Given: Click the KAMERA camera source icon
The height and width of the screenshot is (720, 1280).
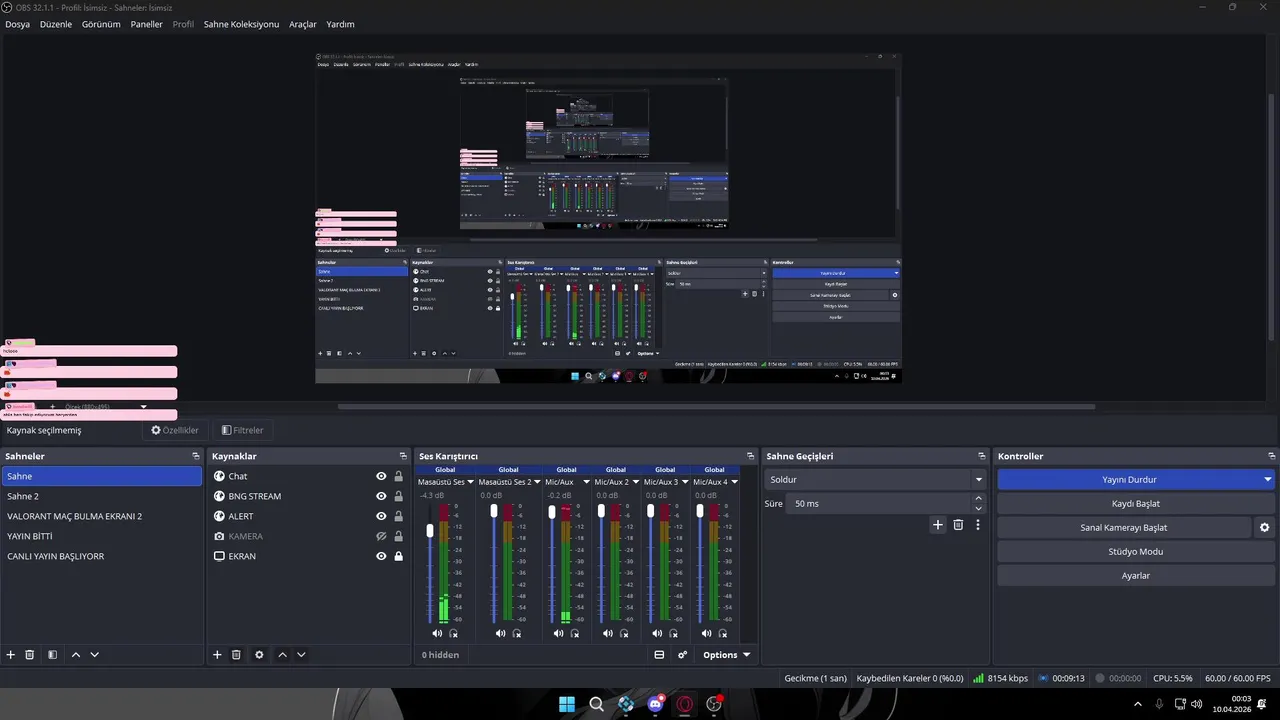Looking at the screenshot, I should click(219, 536).
